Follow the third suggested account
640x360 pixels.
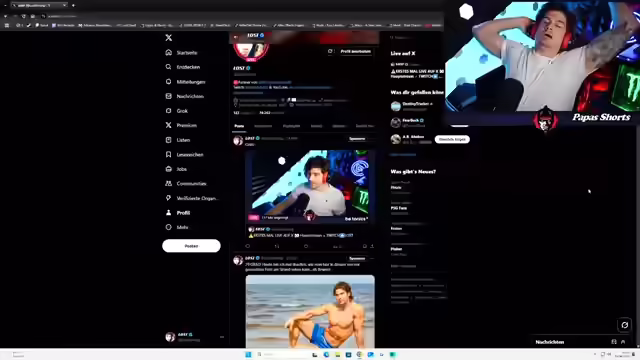pyautogui.click(x=452, y=139)
